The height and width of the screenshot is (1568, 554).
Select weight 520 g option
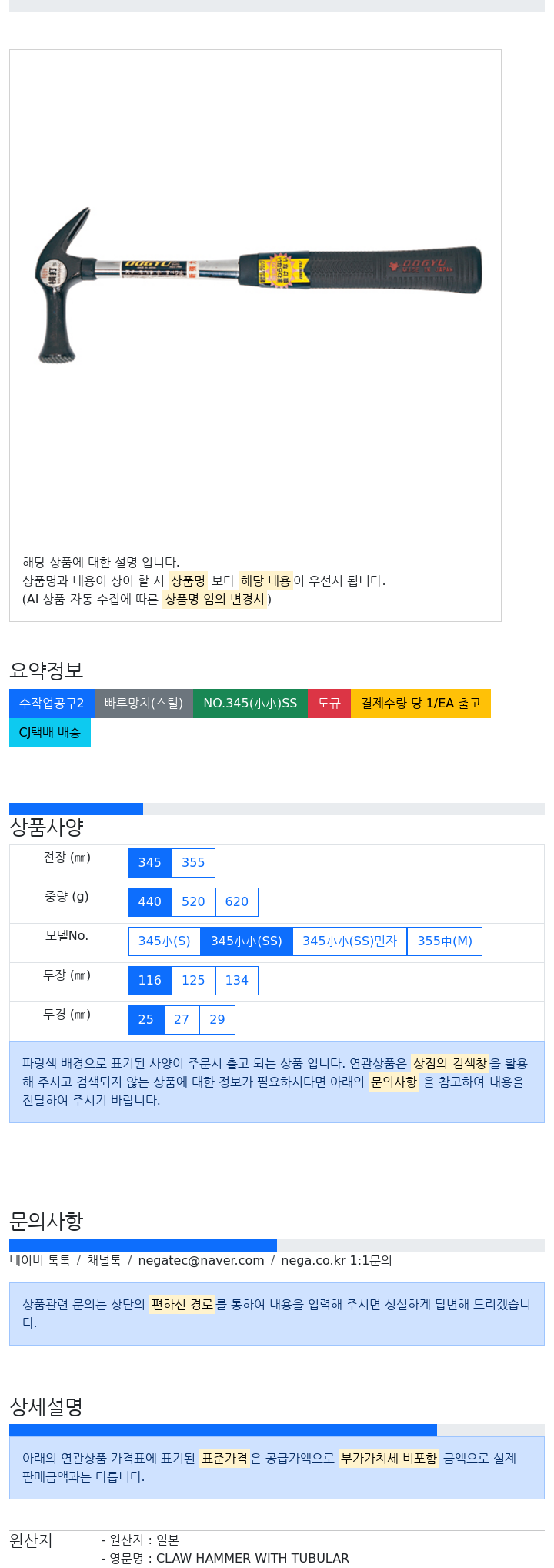click(x=193, y=902)
